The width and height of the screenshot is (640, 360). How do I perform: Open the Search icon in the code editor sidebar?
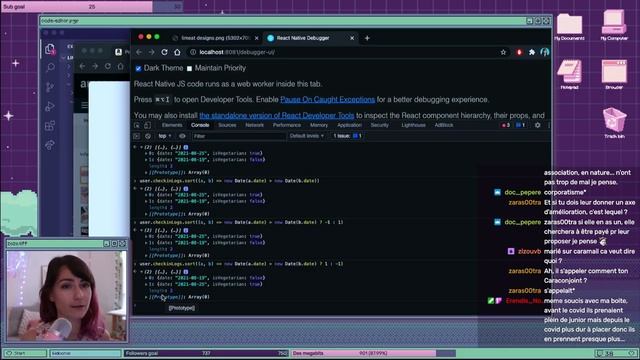coord(50,67)
